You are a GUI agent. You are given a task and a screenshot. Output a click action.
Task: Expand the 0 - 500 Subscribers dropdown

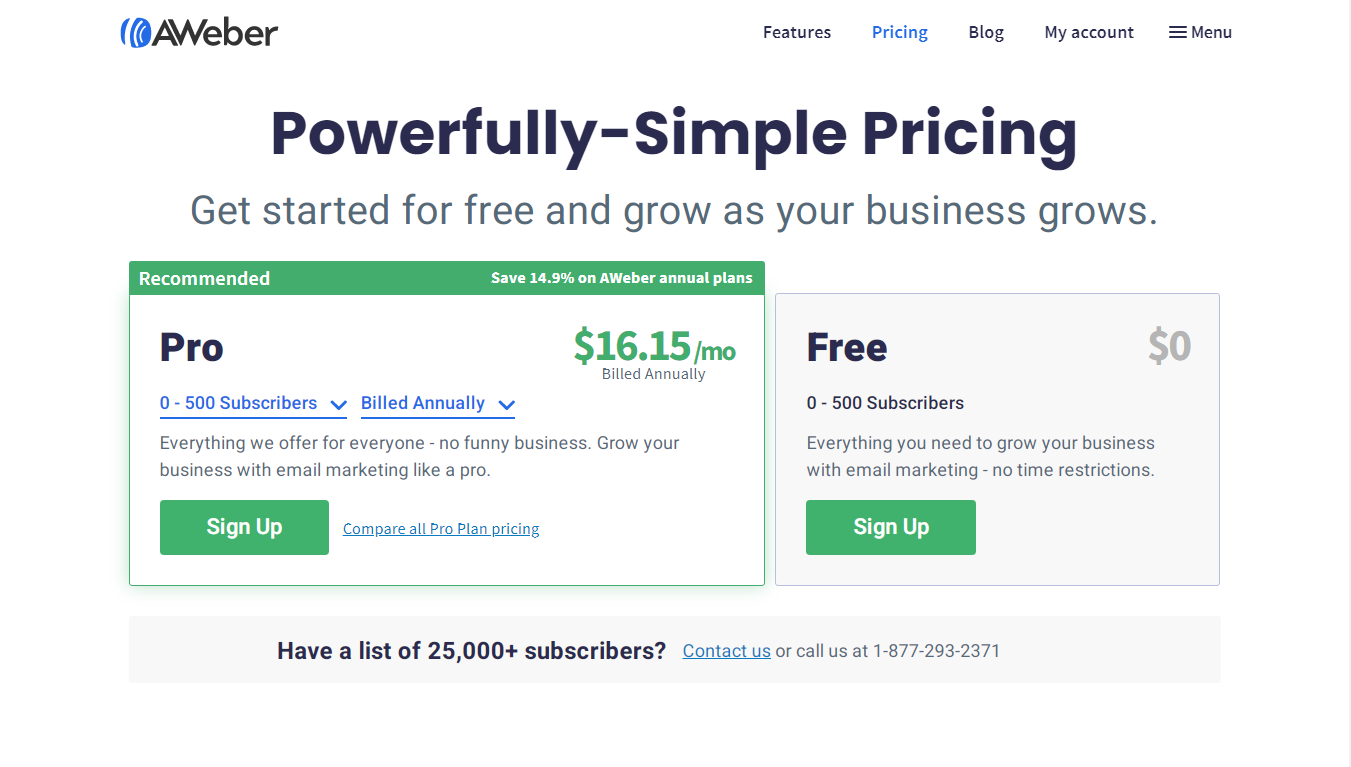tap(253, 404)
